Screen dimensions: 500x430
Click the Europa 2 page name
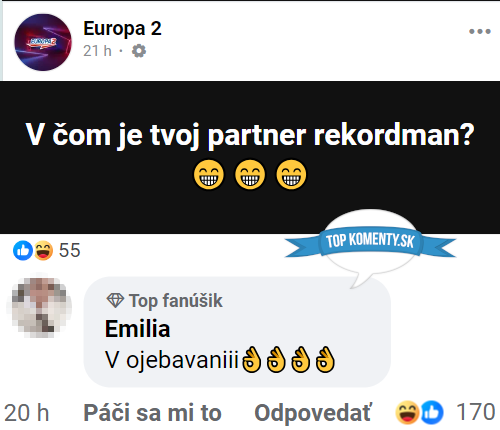coord(122,29)
